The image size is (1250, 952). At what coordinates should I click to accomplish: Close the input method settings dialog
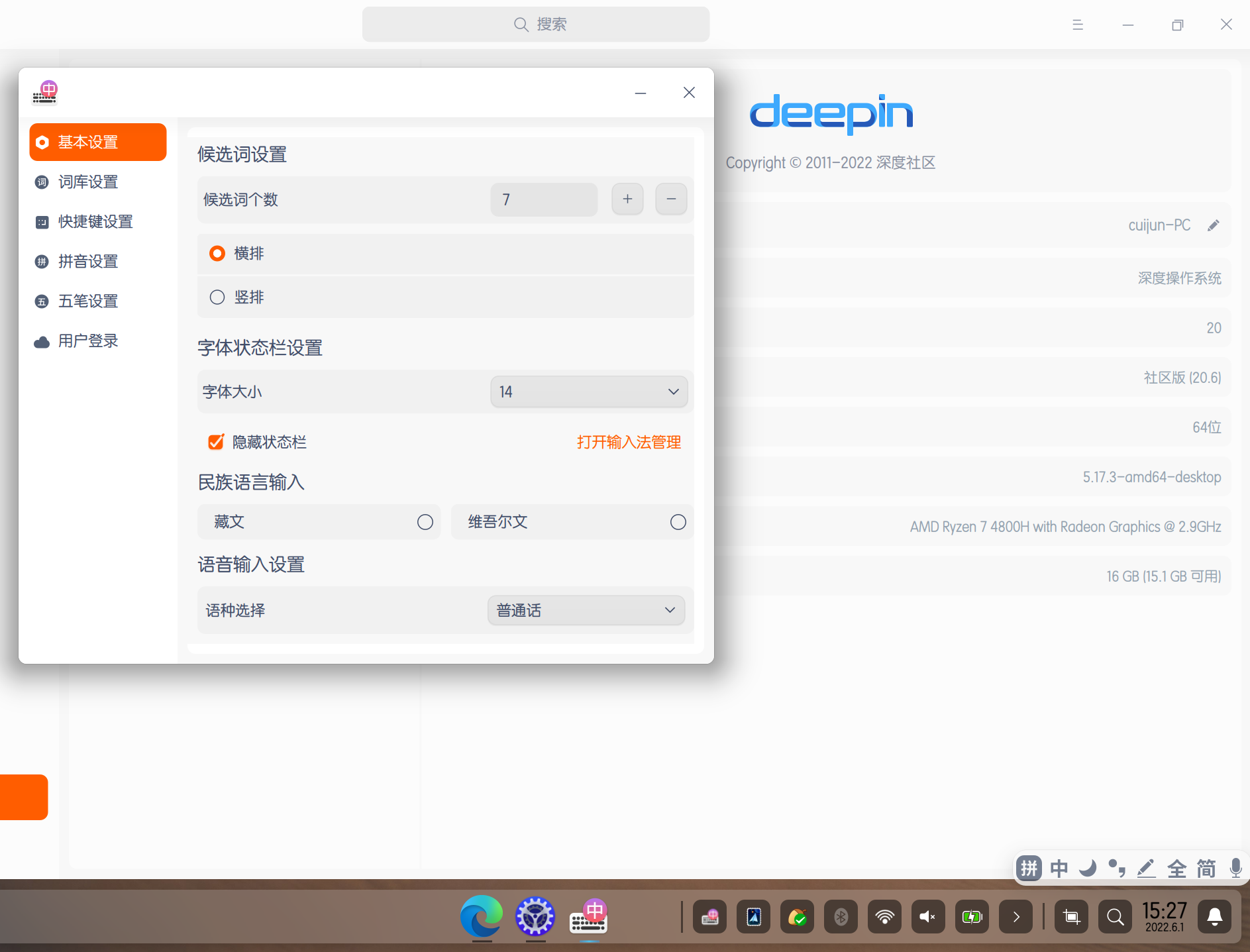coord(689,93)
